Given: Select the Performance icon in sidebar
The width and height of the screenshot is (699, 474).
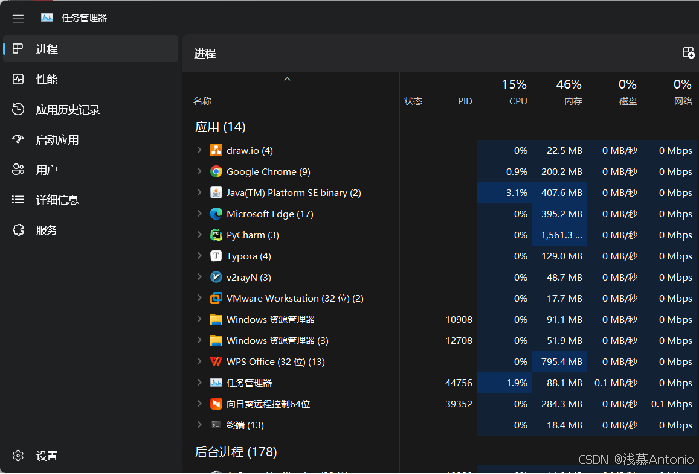Looking at the screenshot, I should pos(18,79).
